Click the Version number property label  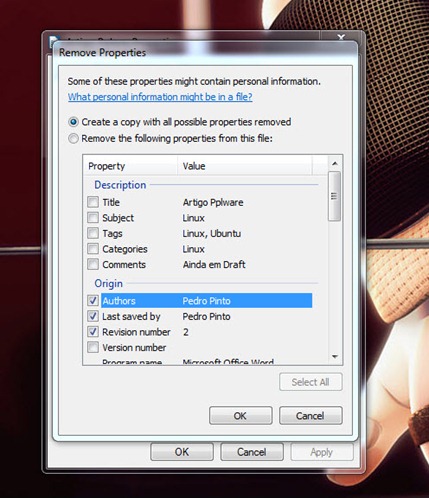point(134,348)
